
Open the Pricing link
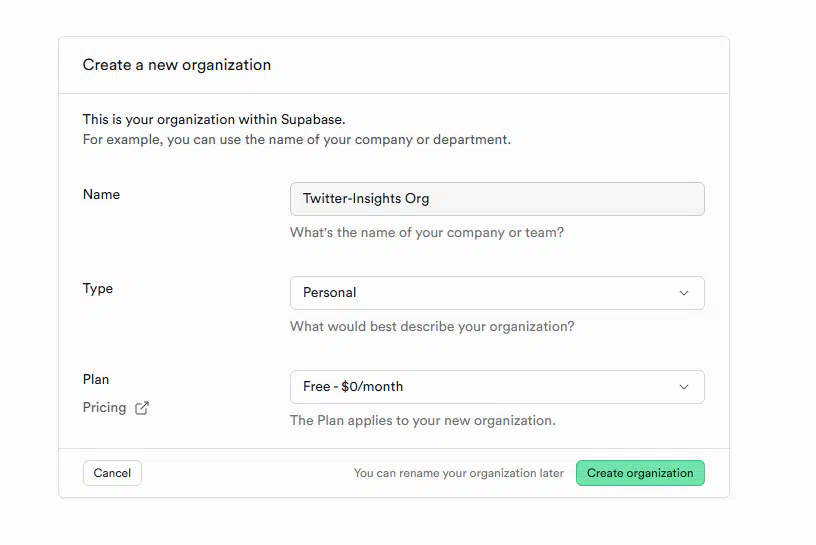pyautogui.click(x=105, y=408)
